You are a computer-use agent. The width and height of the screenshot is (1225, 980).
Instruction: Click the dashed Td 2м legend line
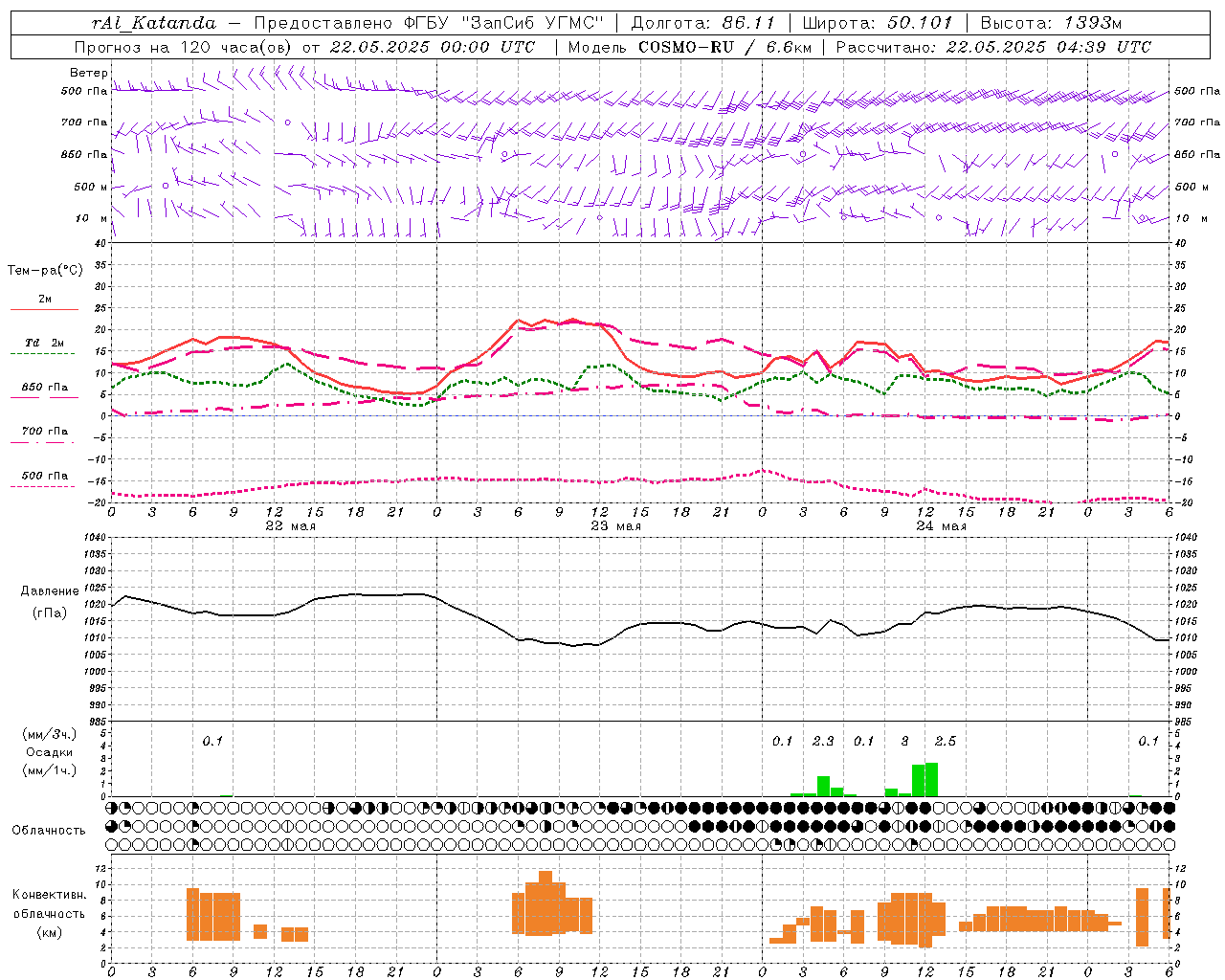pyautogui.click(x=43, y=354)
